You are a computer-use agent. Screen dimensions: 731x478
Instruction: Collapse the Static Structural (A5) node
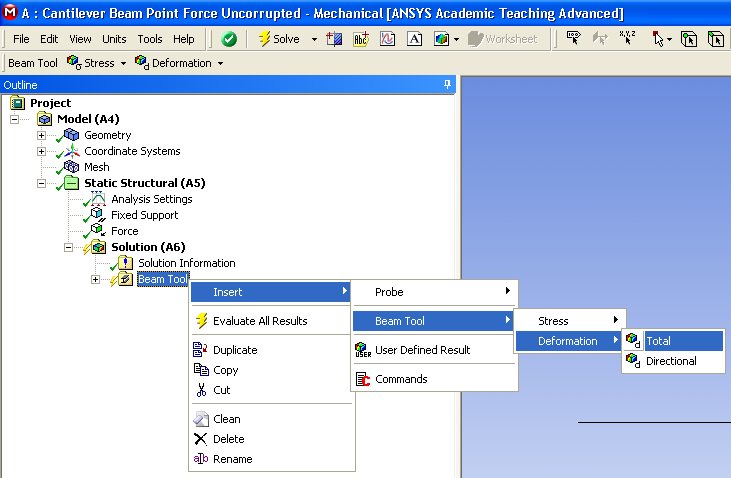point(41,183)
